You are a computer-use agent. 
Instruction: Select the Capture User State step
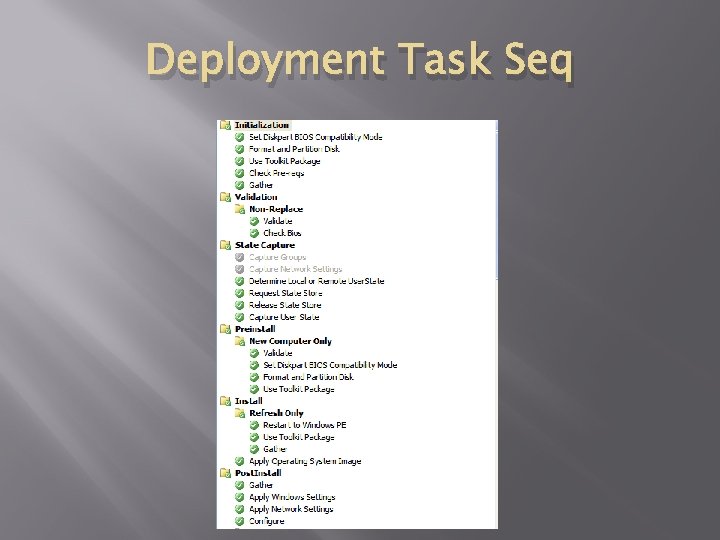(284, 317)
